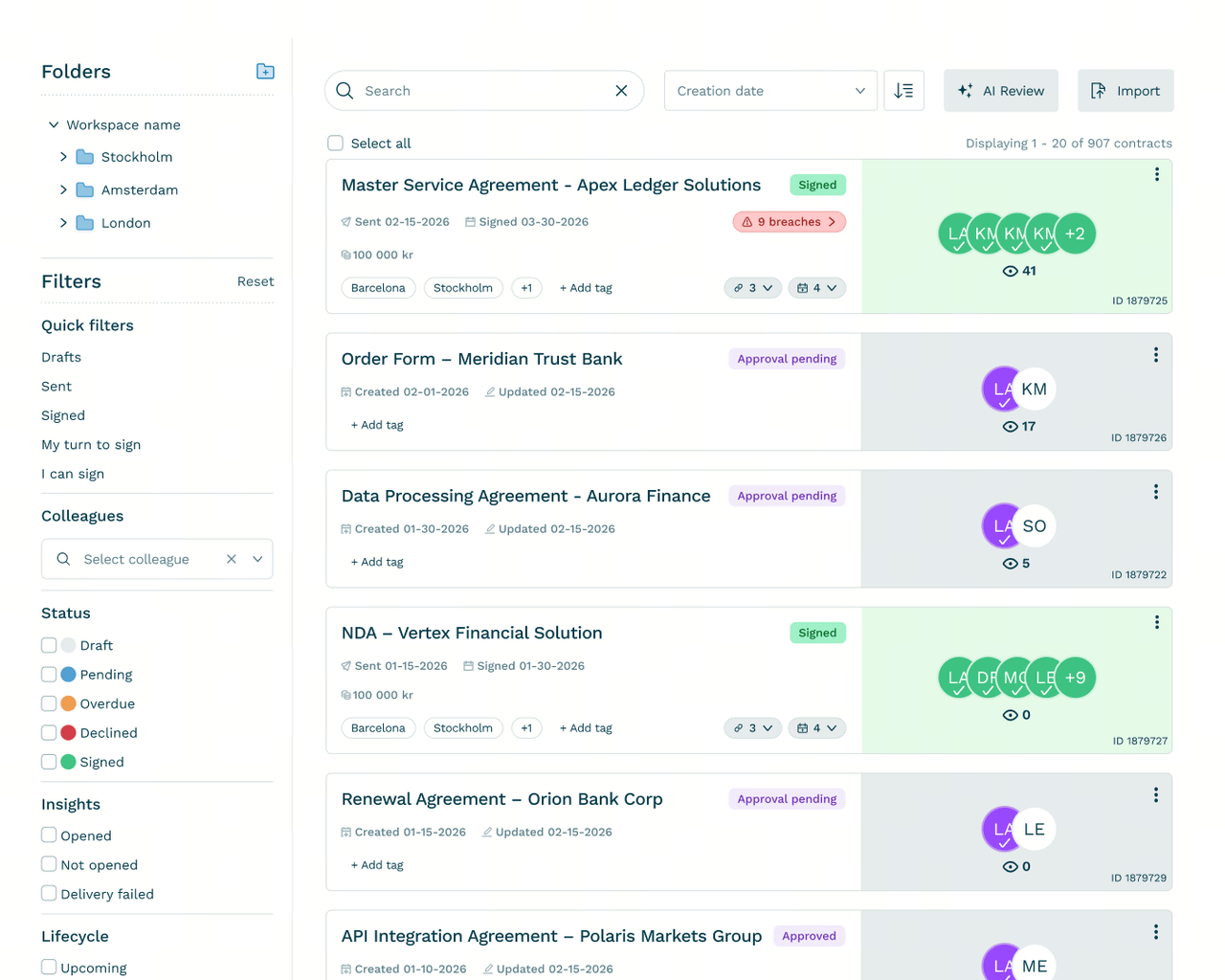The width and height of the screenshot is (1225, 980).
Task: Click the KM avatar on Meridian Trust Bank
Action: pyautogui.click(x=1034, y=390)
